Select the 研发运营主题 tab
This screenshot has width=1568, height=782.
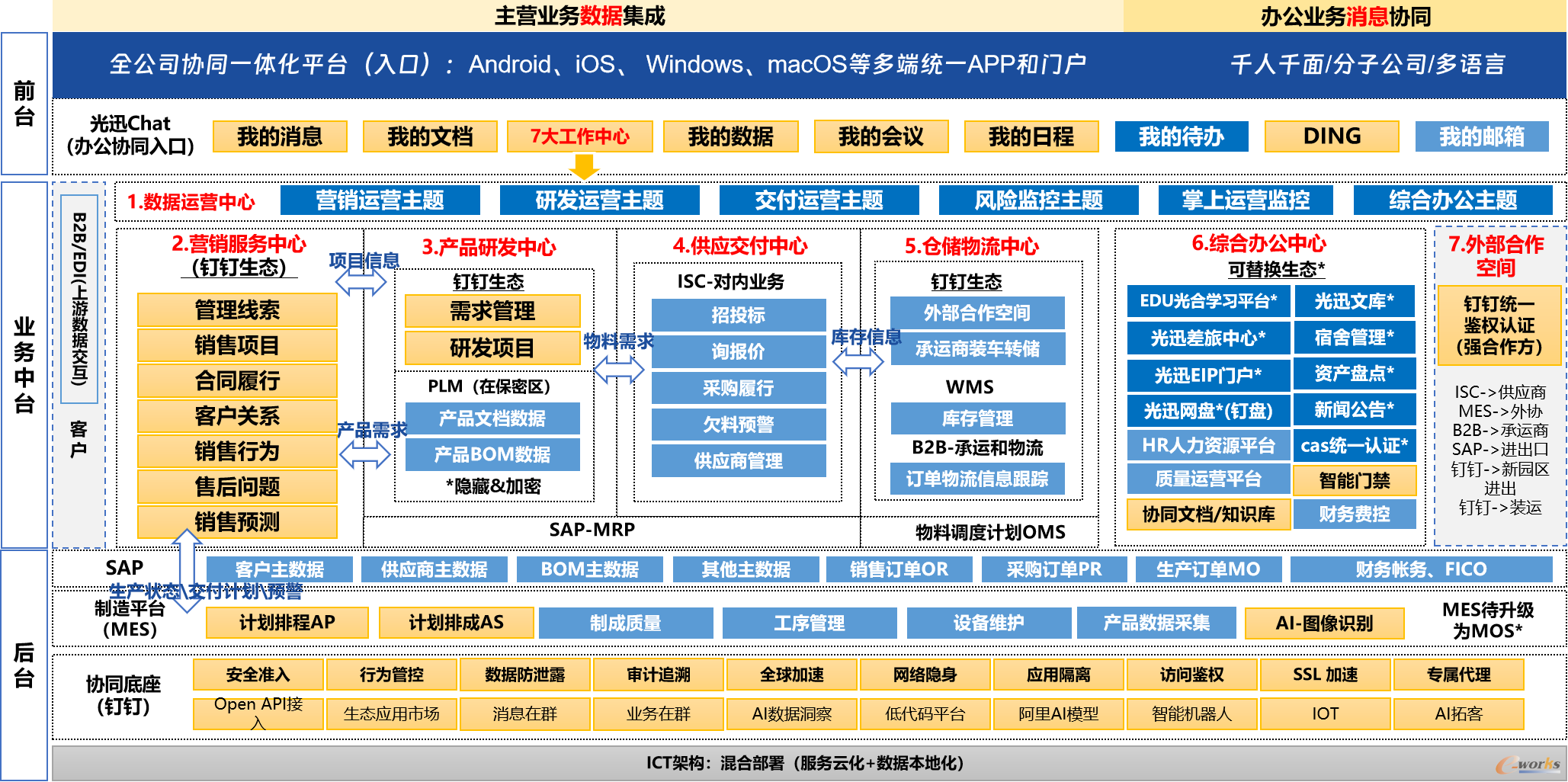(x=599, y=200)
